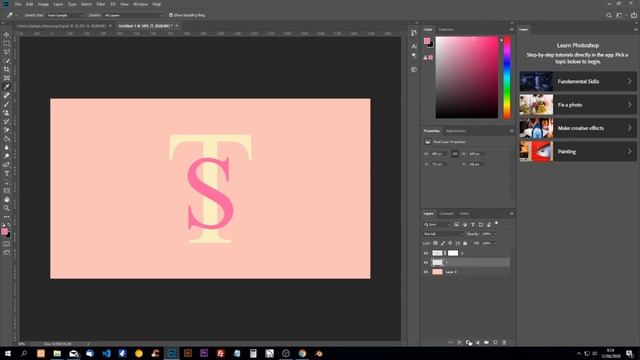Select the Move tool

pos(7,35)
